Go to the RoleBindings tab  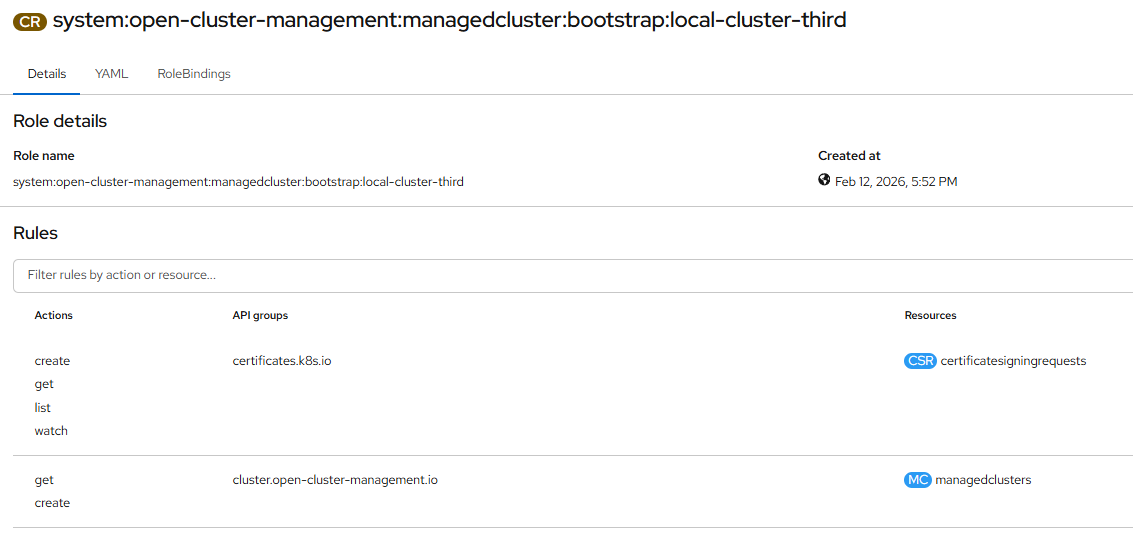[194, 74]
